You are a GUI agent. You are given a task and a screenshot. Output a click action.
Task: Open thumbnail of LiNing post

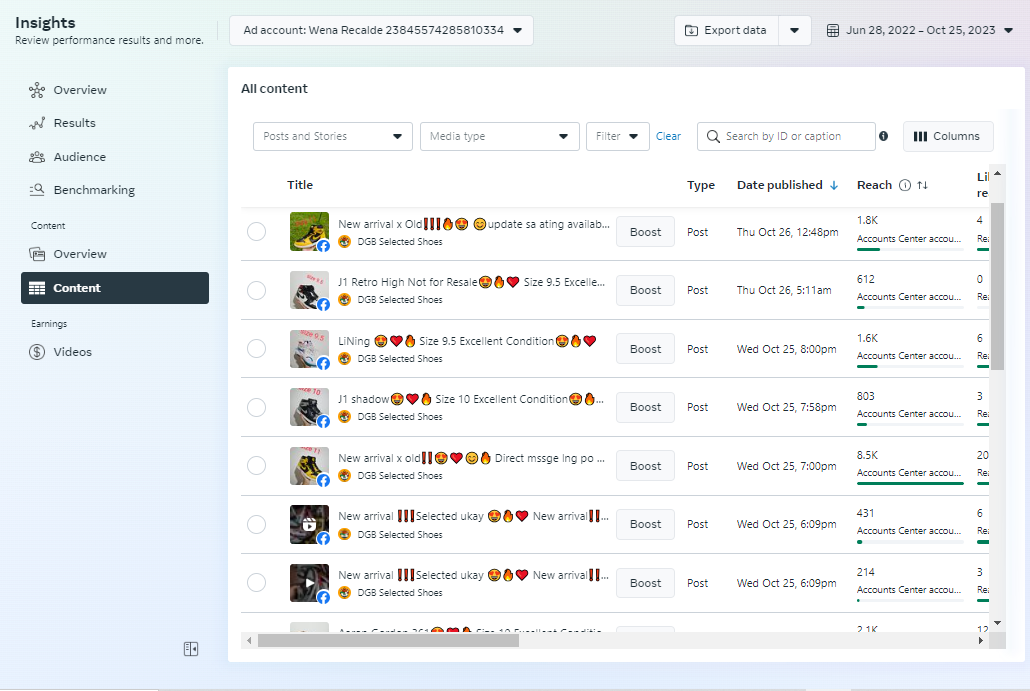coord(309,348)
